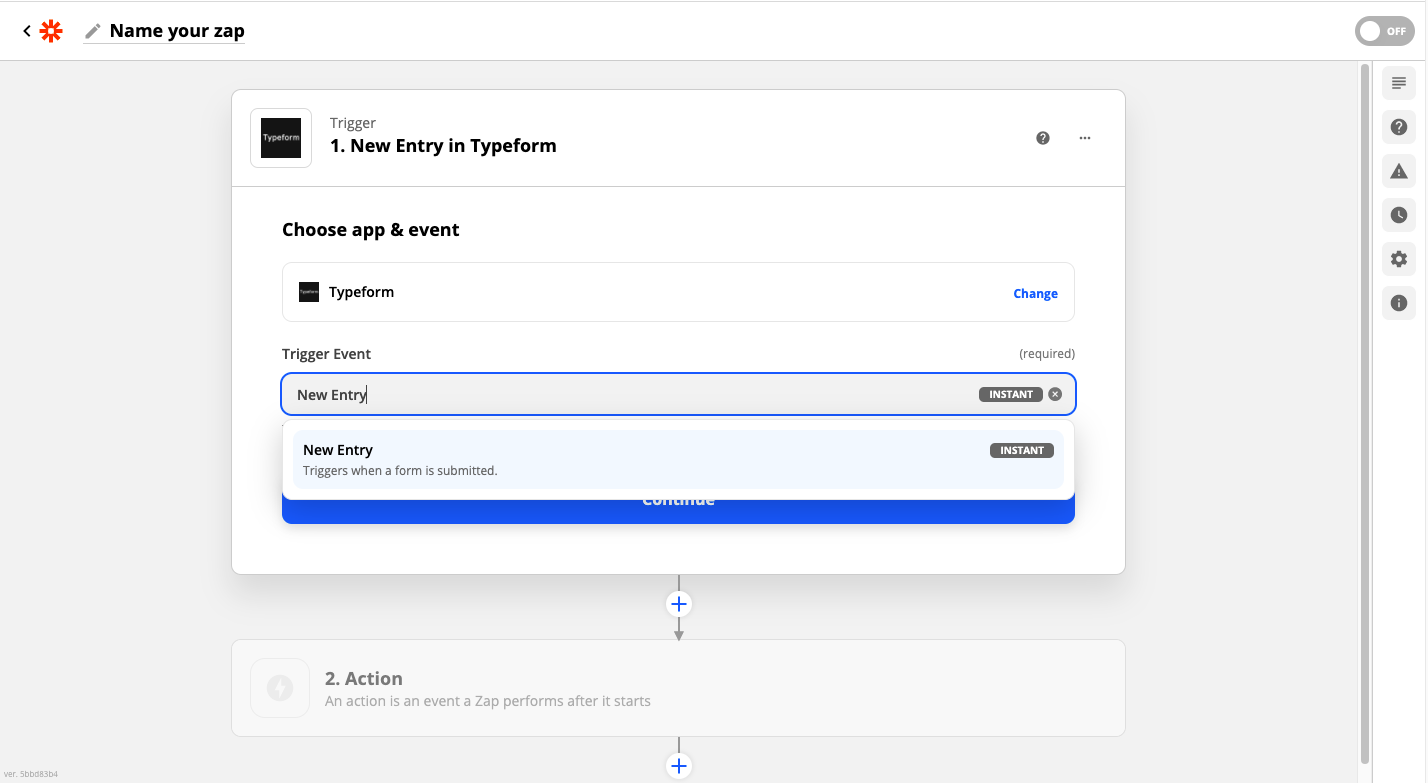Open the settings gear sidebar panel
This screenshot has height=783, width=1428.
1399,259
